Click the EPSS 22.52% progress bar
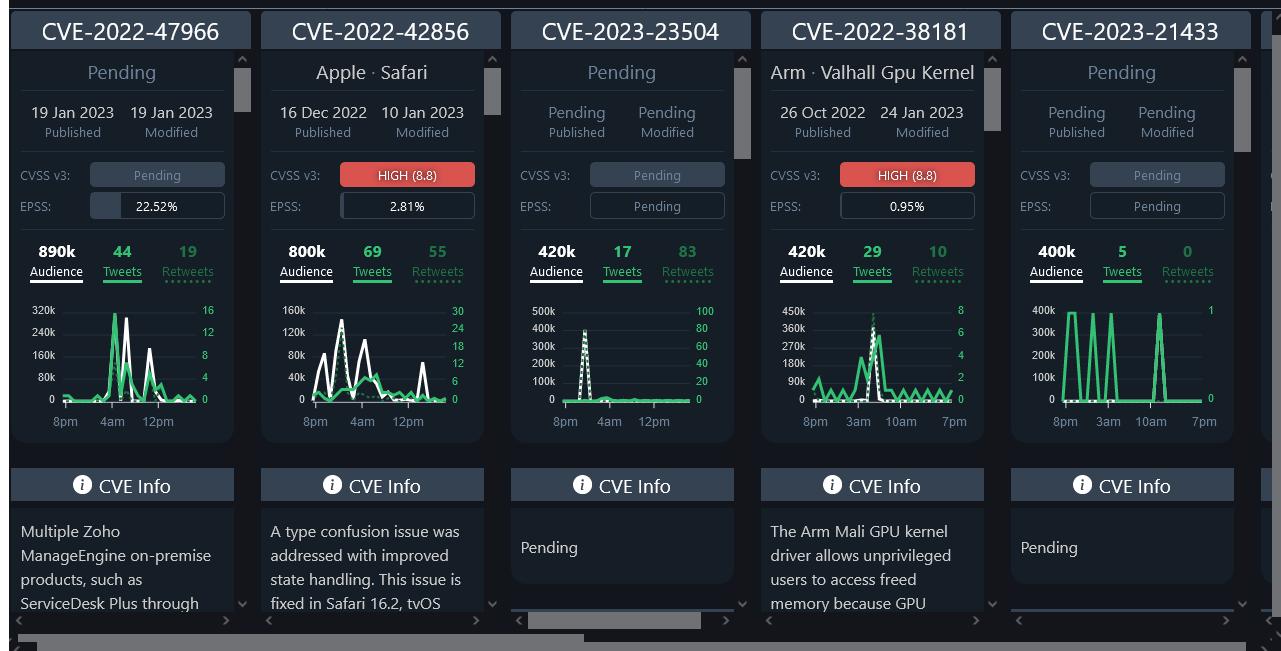Viewport: 1281px width, 651px height. [157, 206]
